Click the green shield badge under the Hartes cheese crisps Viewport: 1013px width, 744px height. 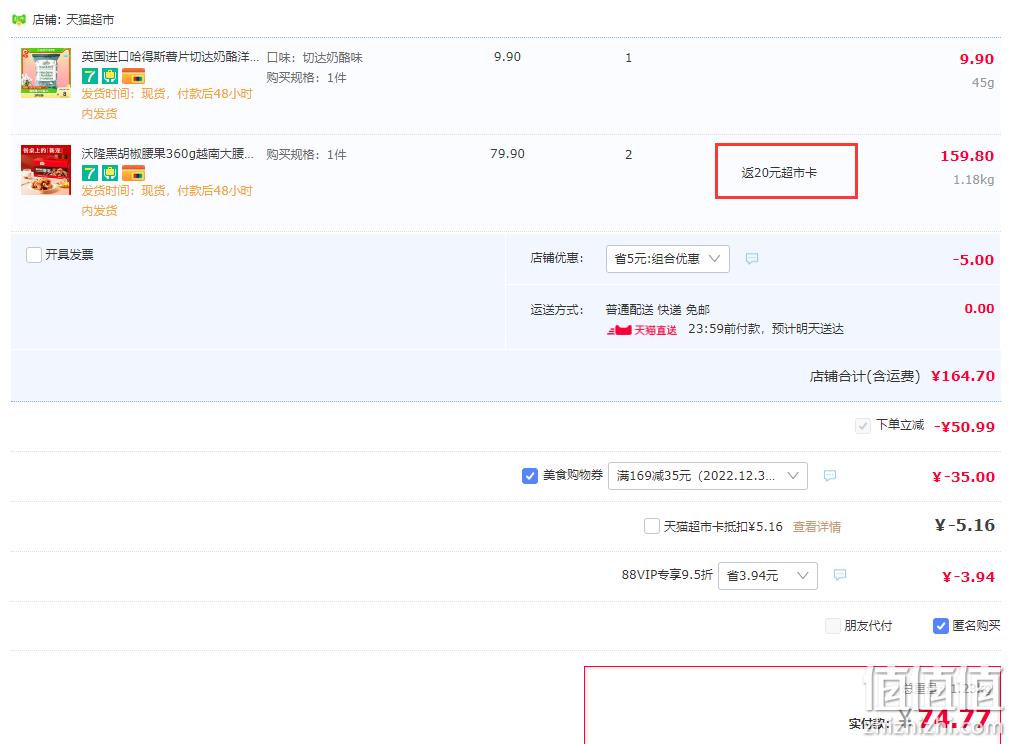[110, 76]
